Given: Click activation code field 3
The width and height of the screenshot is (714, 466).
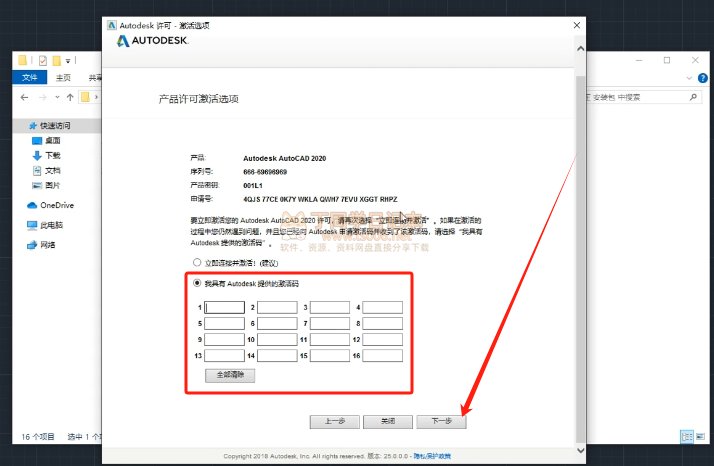Looking at the screenshot, I should click(x=330, y=307).
